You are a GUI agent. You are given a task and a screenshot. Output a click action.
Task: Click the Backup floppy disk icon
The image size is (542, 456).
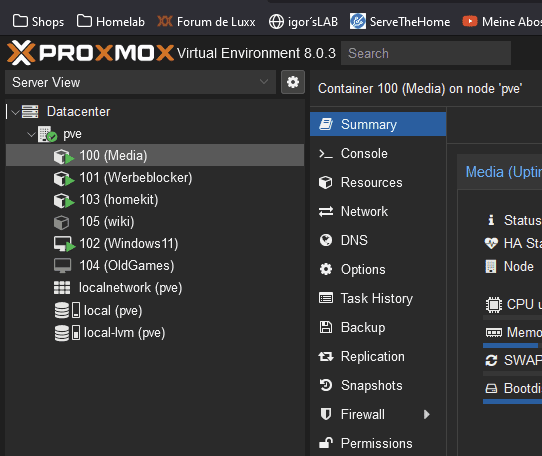[x=326, y=327]
